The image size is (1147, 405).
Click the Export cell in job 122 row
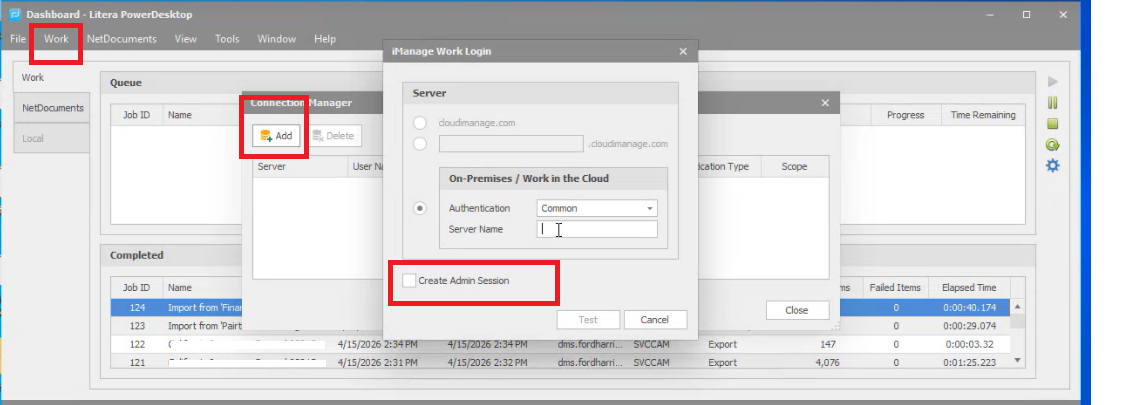click(723, 344)
